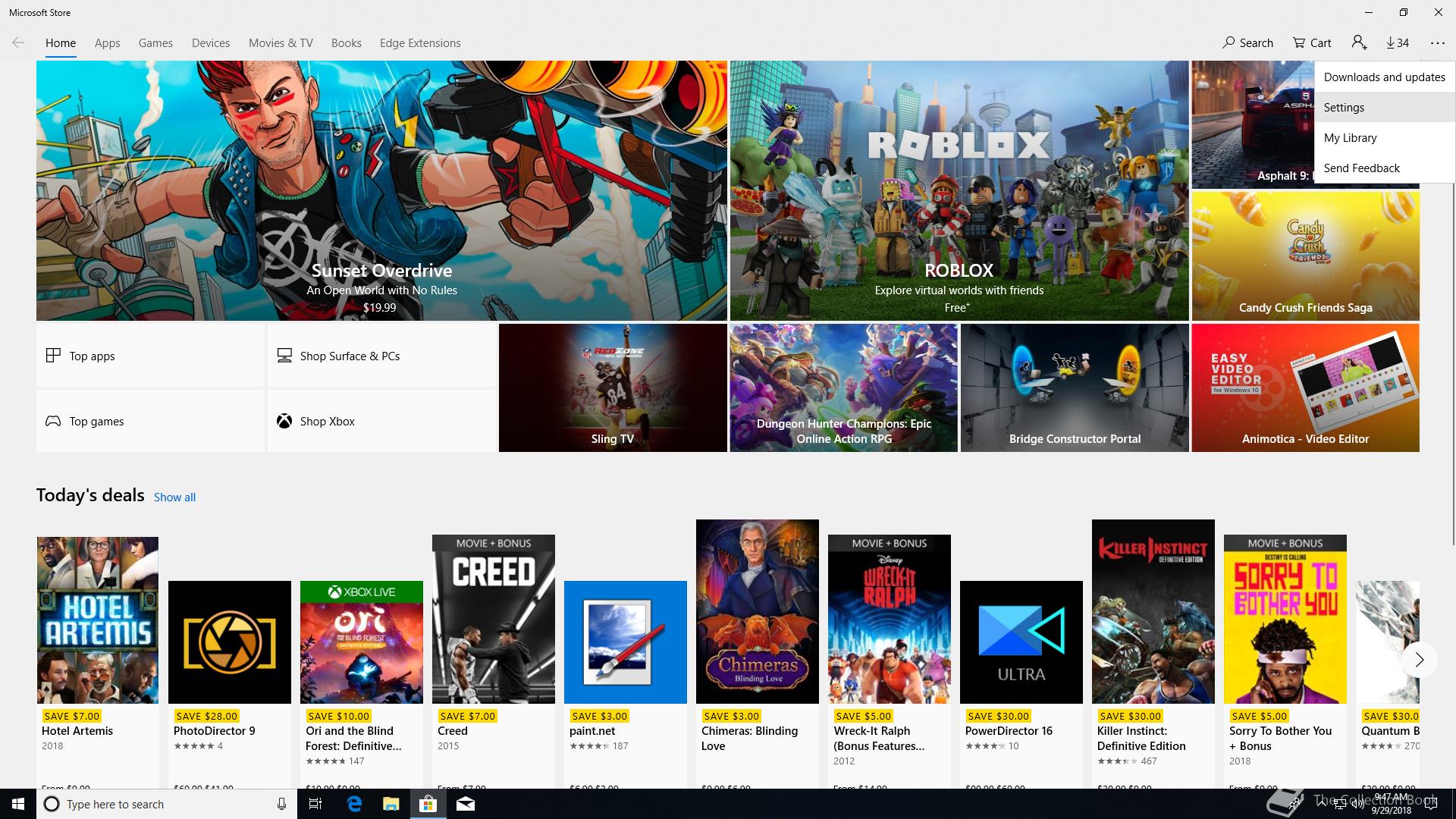Viewport: 1456px width, 819px height.
Task: Switch to the Edge Extensions tab
Action: pyautogui.click(x=420, y=43)
